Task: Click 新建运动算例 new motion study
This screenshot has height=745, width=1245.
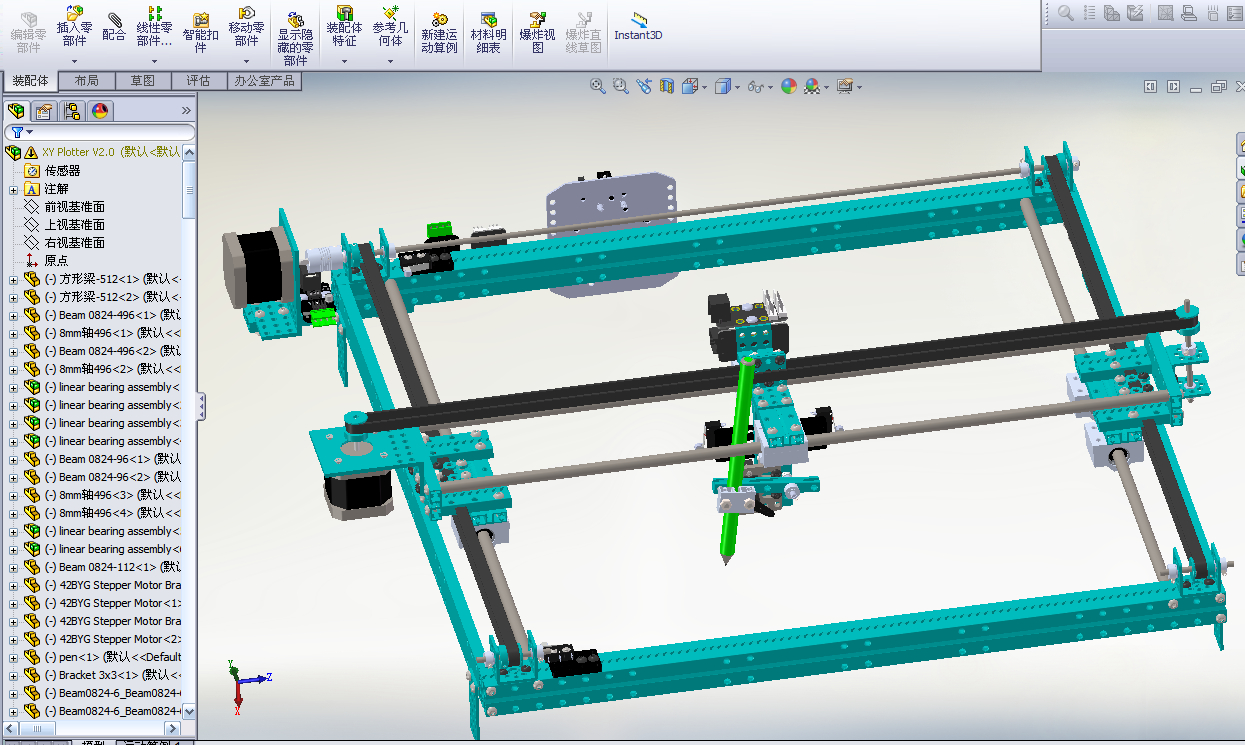Action: click(438, 30)
